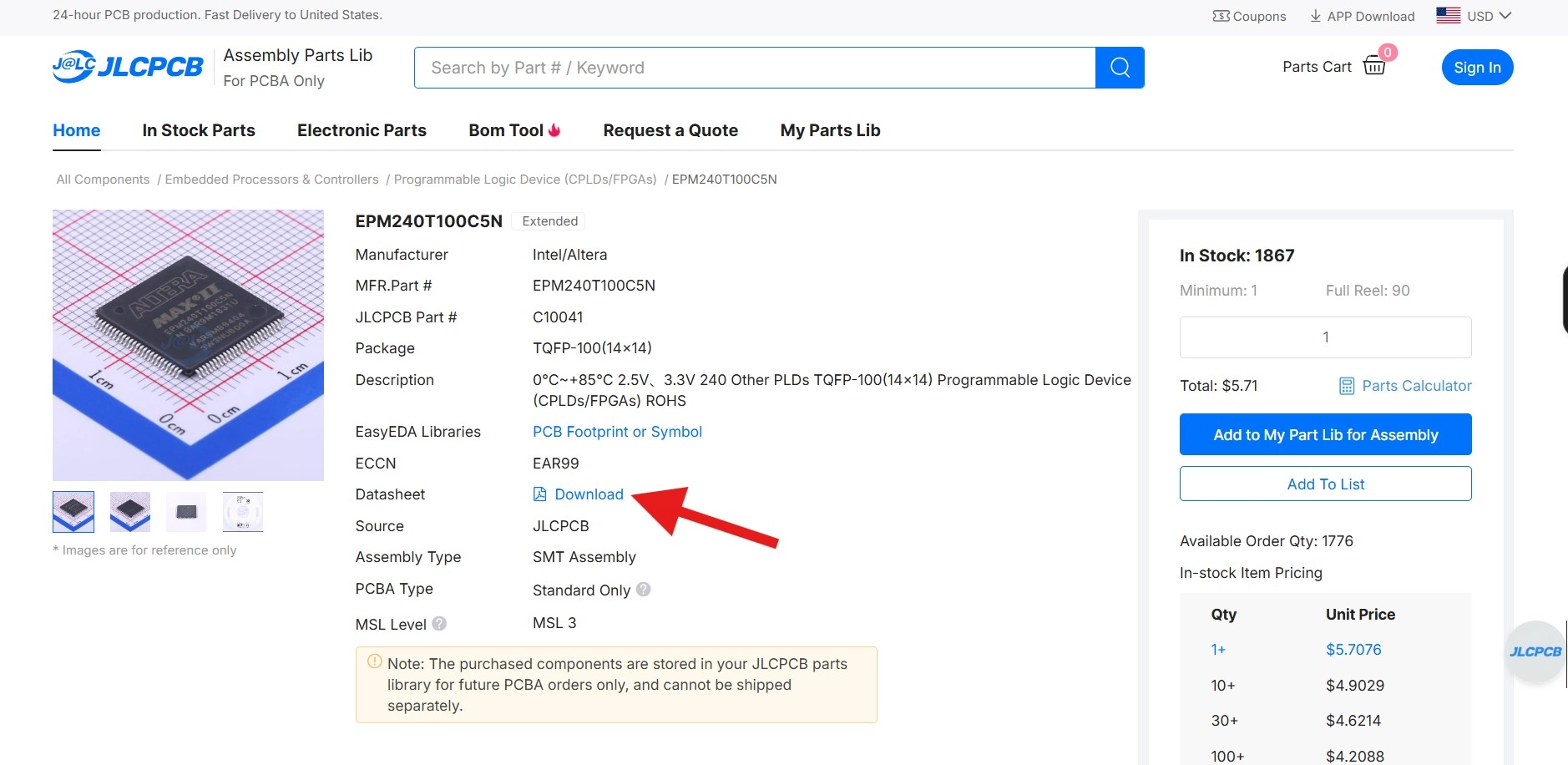This screenshot has height=765, width=1568.
Task: Click the search magnifier button
Action: pyautogui.click(x=1120, y=68)
